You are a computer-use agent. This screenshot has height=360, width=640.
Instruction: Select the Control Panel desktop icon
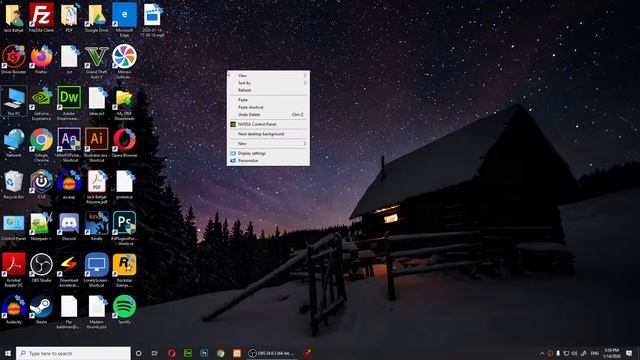[x=14, y=226]
